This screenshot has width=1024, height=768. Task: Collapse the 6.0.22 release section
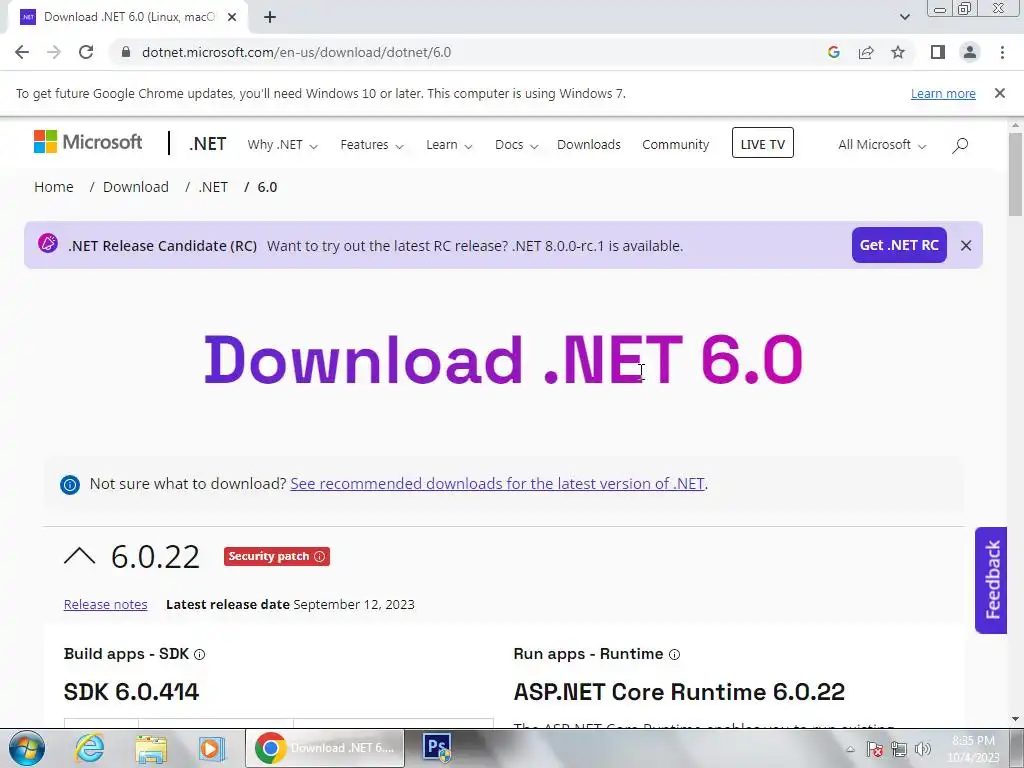[x=80, y=556]
